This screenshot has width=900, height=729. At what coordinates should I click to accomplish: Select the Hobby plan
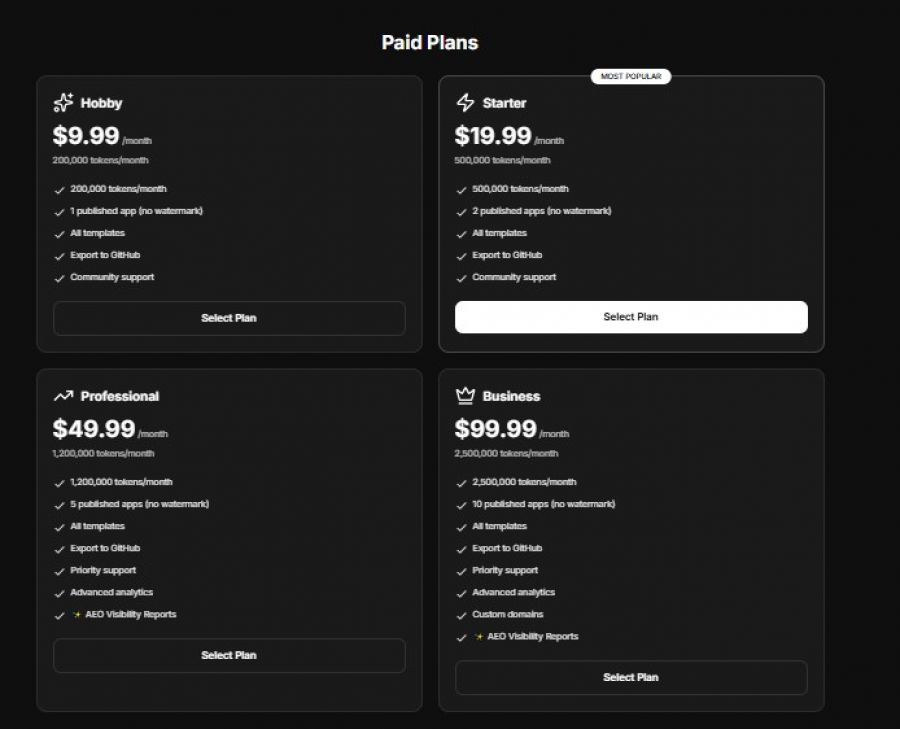click(229, 318)
